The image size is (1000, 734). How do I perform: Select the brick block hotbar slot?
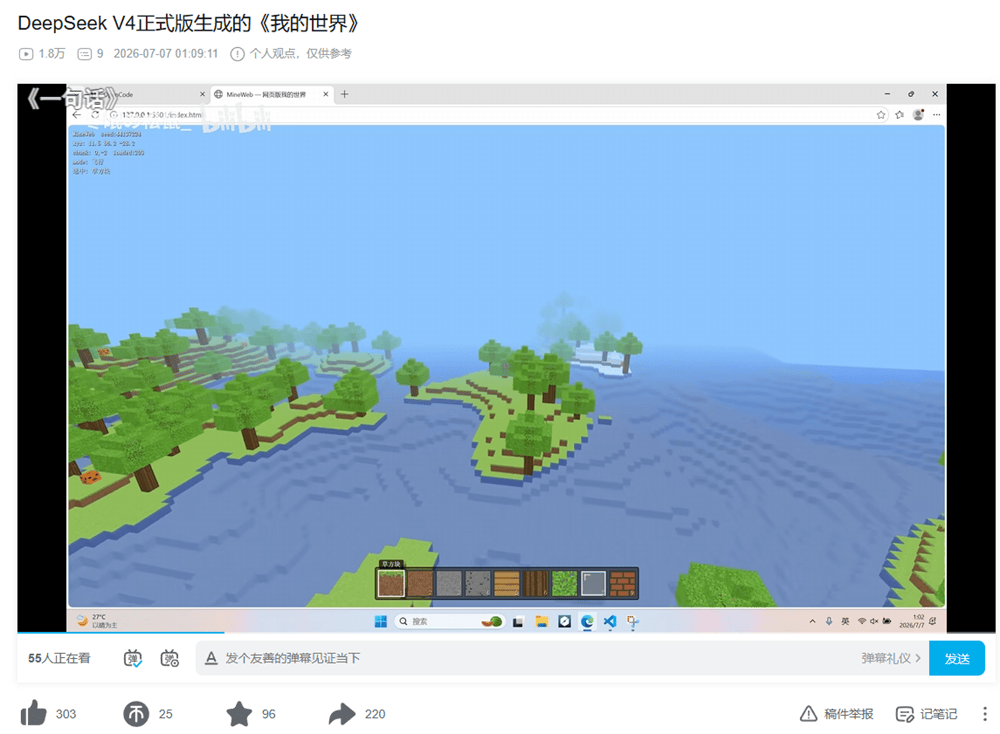click(622, 584)
